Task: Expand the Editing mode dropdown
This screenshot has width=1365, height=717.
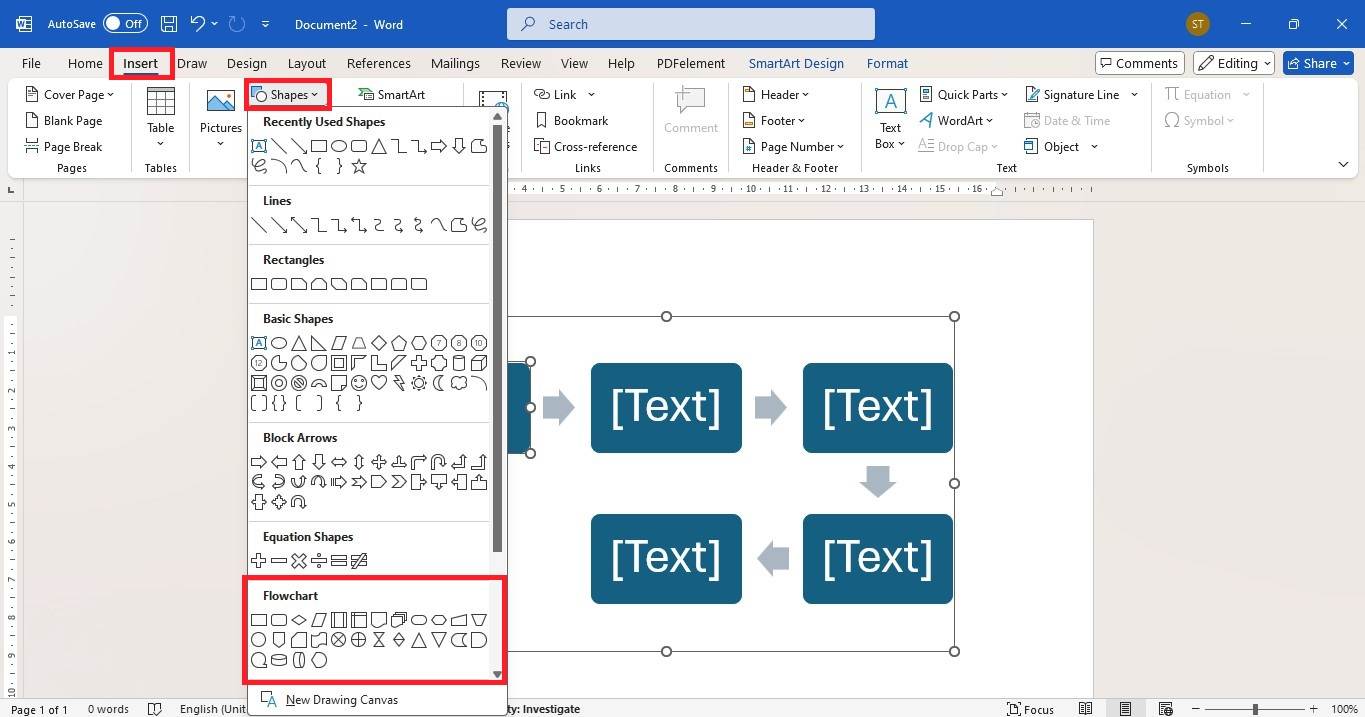Action: (1235, 63)
